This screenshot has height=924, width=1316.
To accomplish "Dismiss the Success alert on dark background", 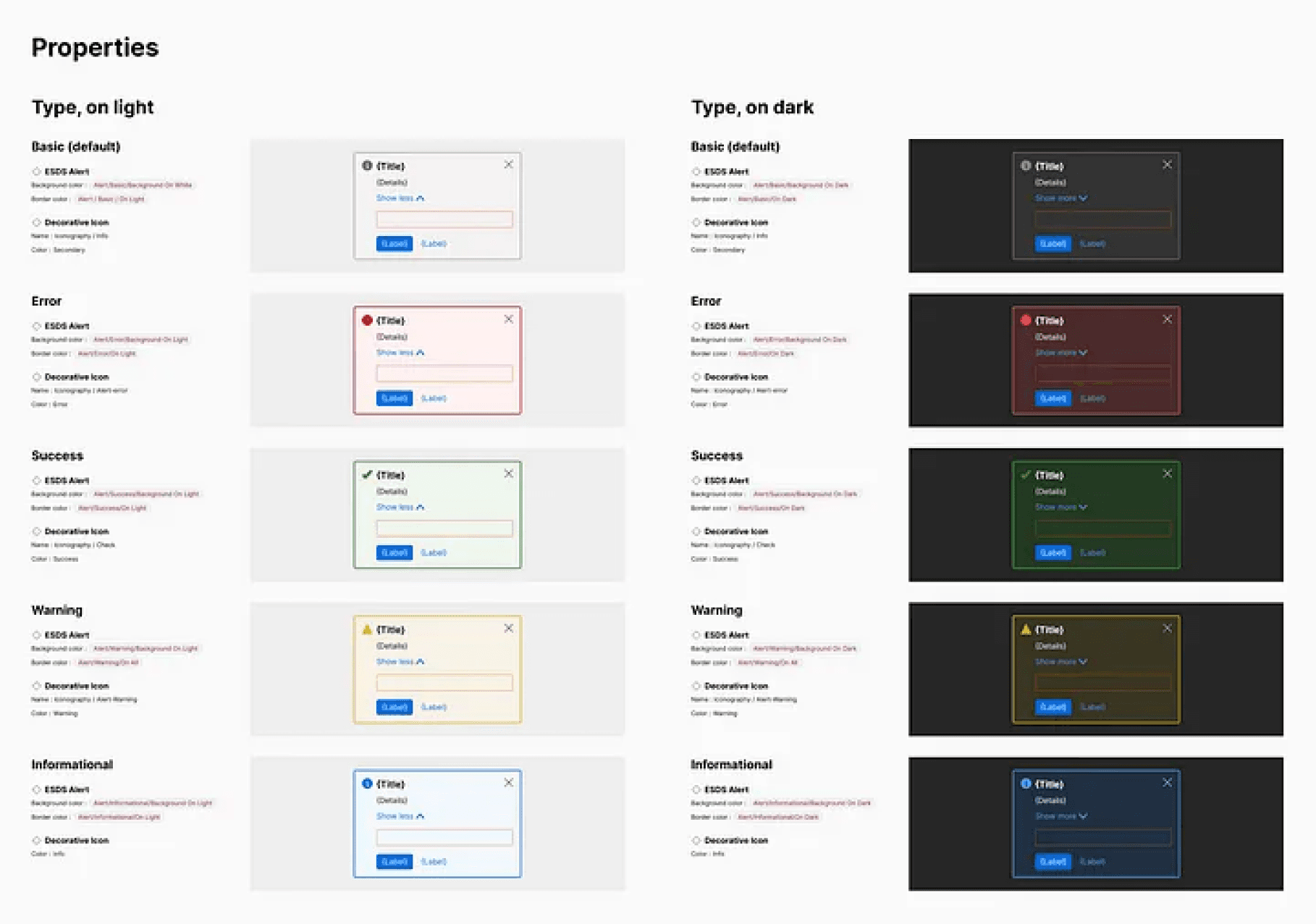I will point(1167,474).
